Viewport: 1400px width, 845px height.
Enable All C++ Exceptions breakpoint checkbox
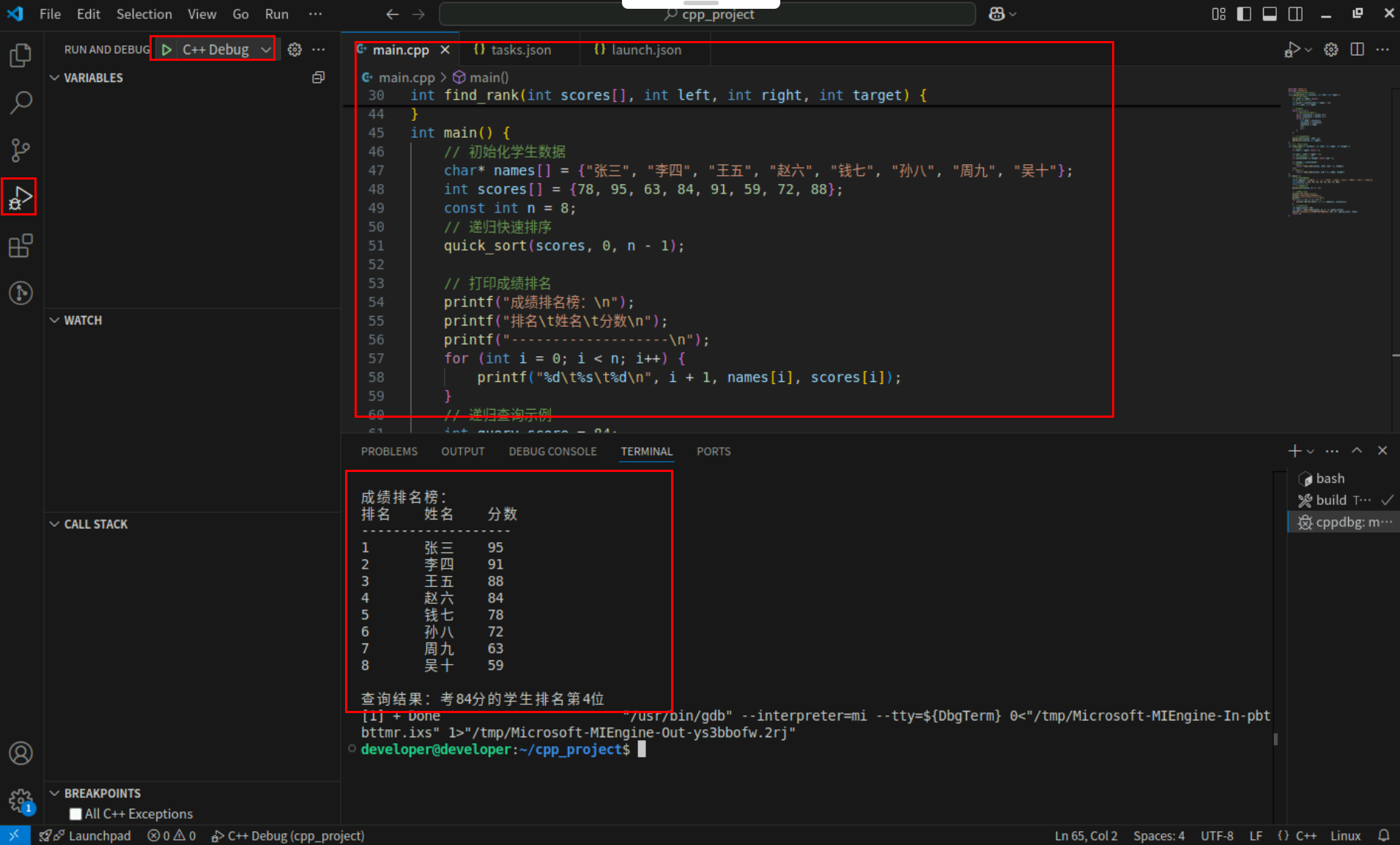(x=75, y=813)
